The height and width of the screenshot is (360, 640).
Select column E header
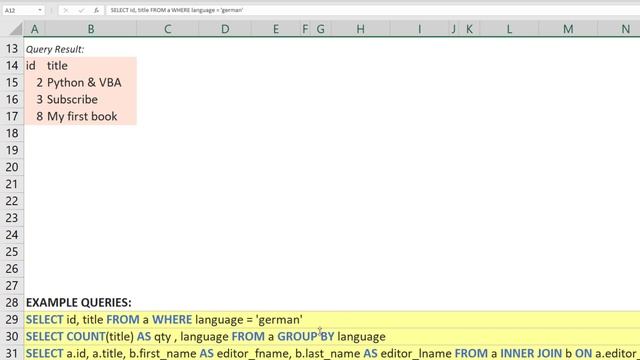[276, 29]
